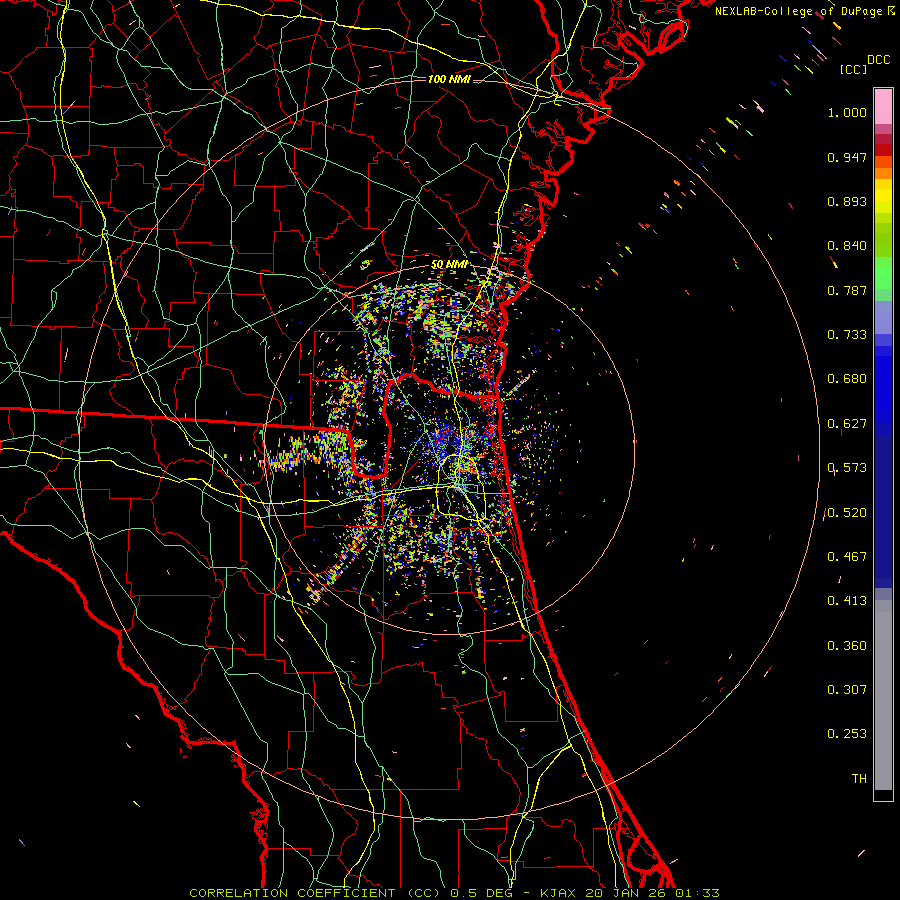Select the 0.360 scale value
Viewport: 900px width, 900px height.
(x=847, y=646)
